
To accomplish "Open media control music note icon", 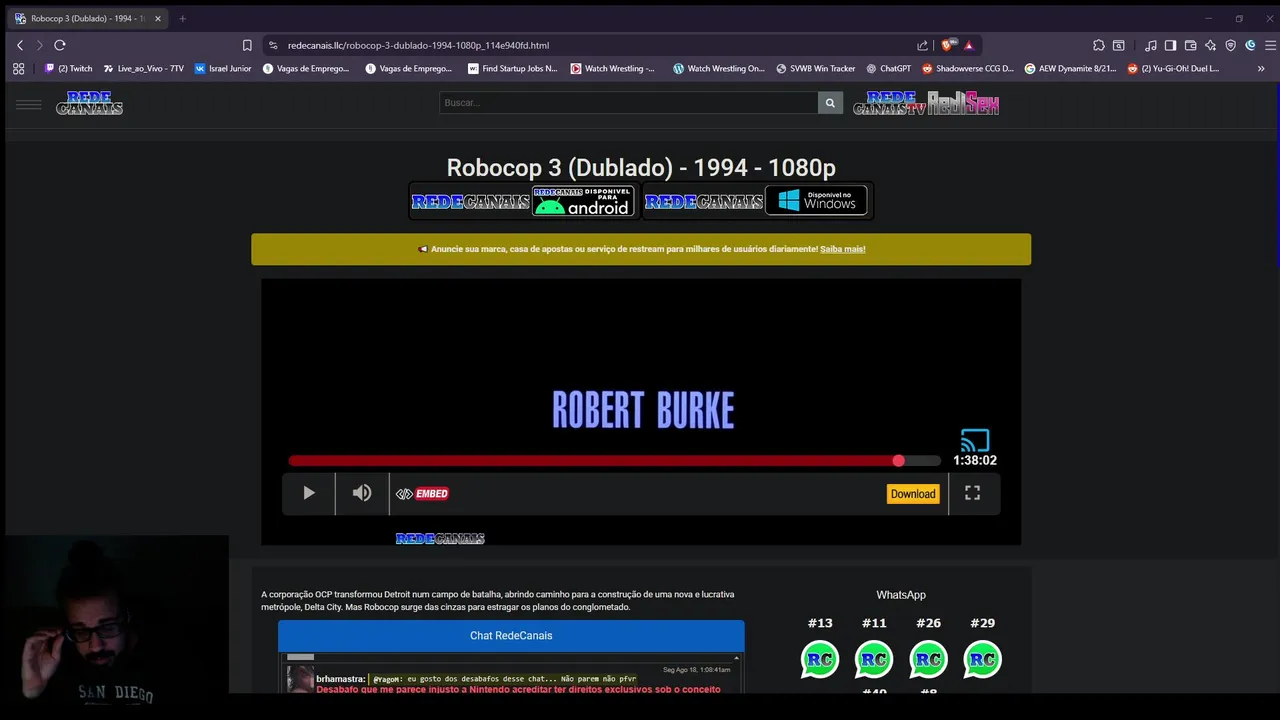I will (x=1151, y=45).
